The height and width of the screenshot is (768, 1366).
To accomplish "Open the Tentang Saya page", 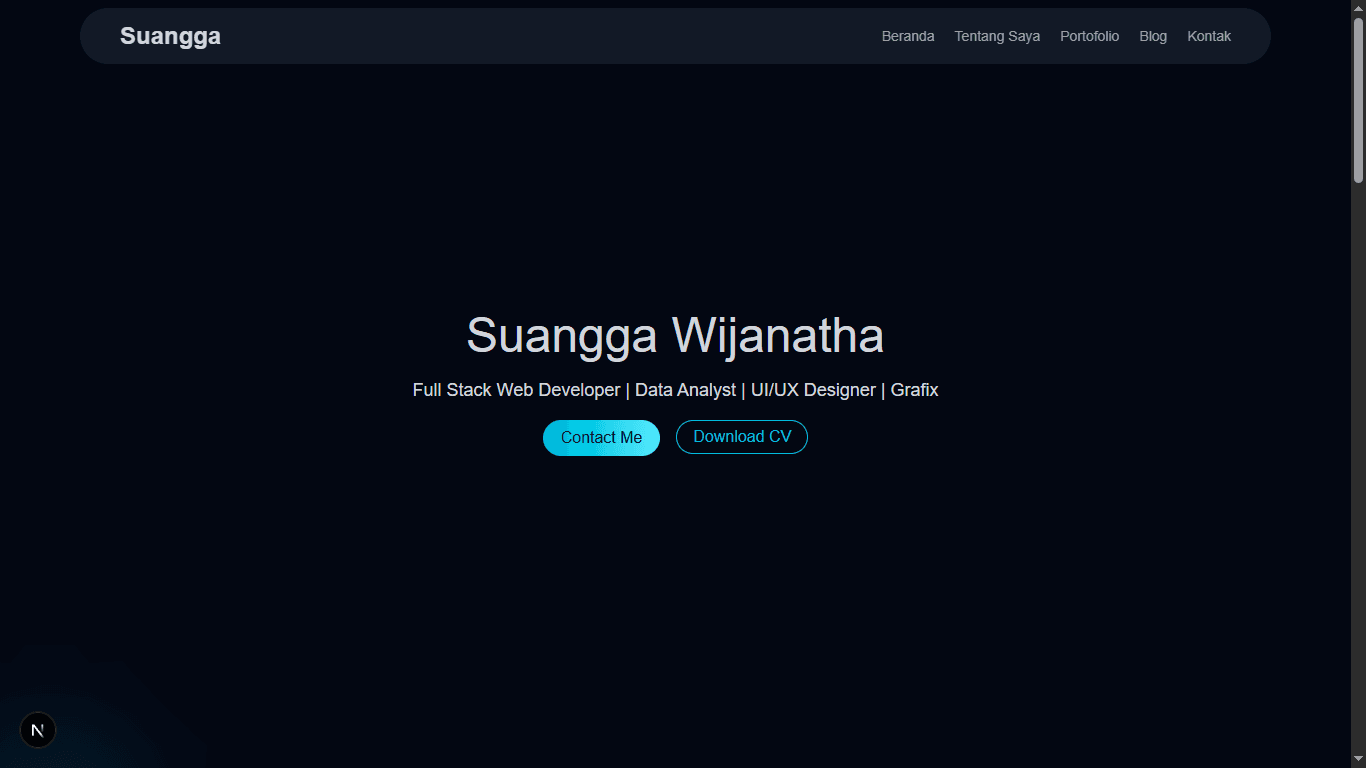I will [997, 36].
